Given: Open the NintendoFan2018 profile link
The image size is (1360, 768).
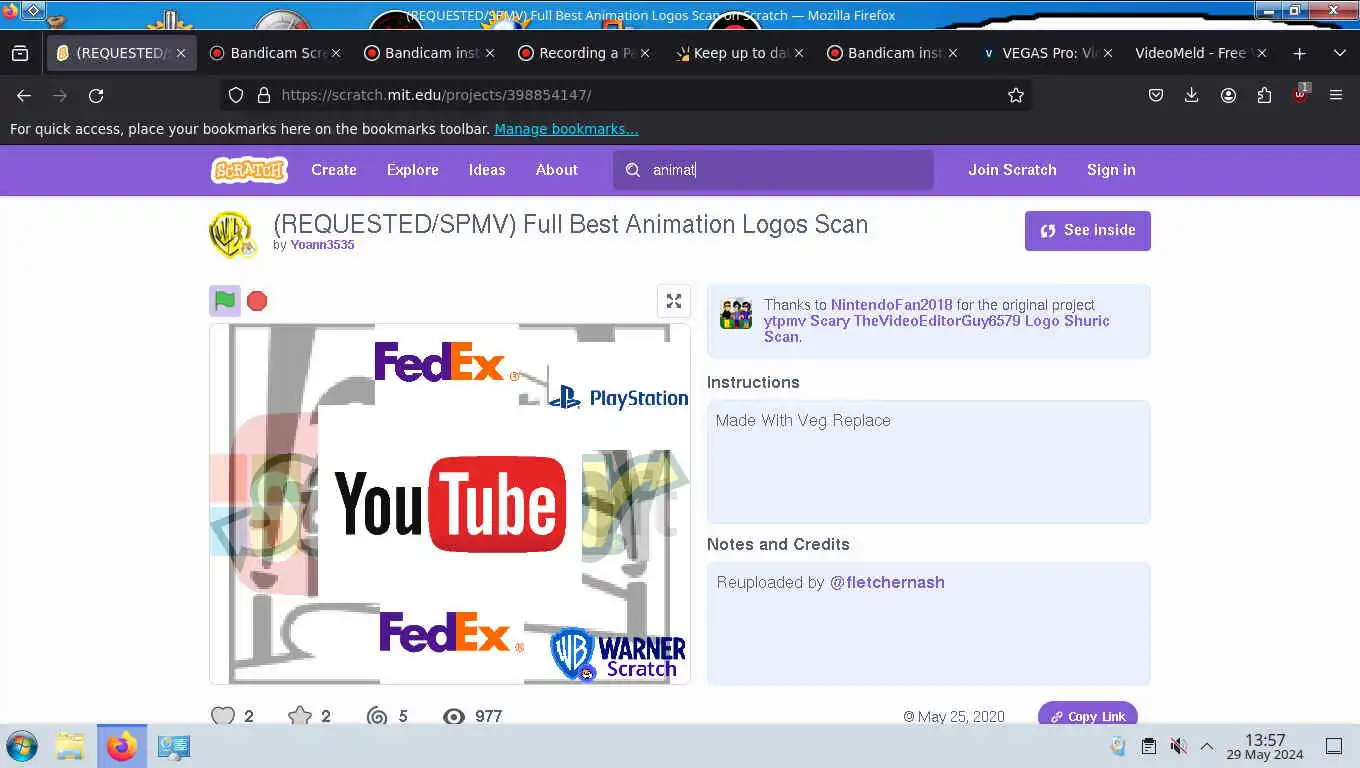Looking at the screenshot, I should click(892, 305).
